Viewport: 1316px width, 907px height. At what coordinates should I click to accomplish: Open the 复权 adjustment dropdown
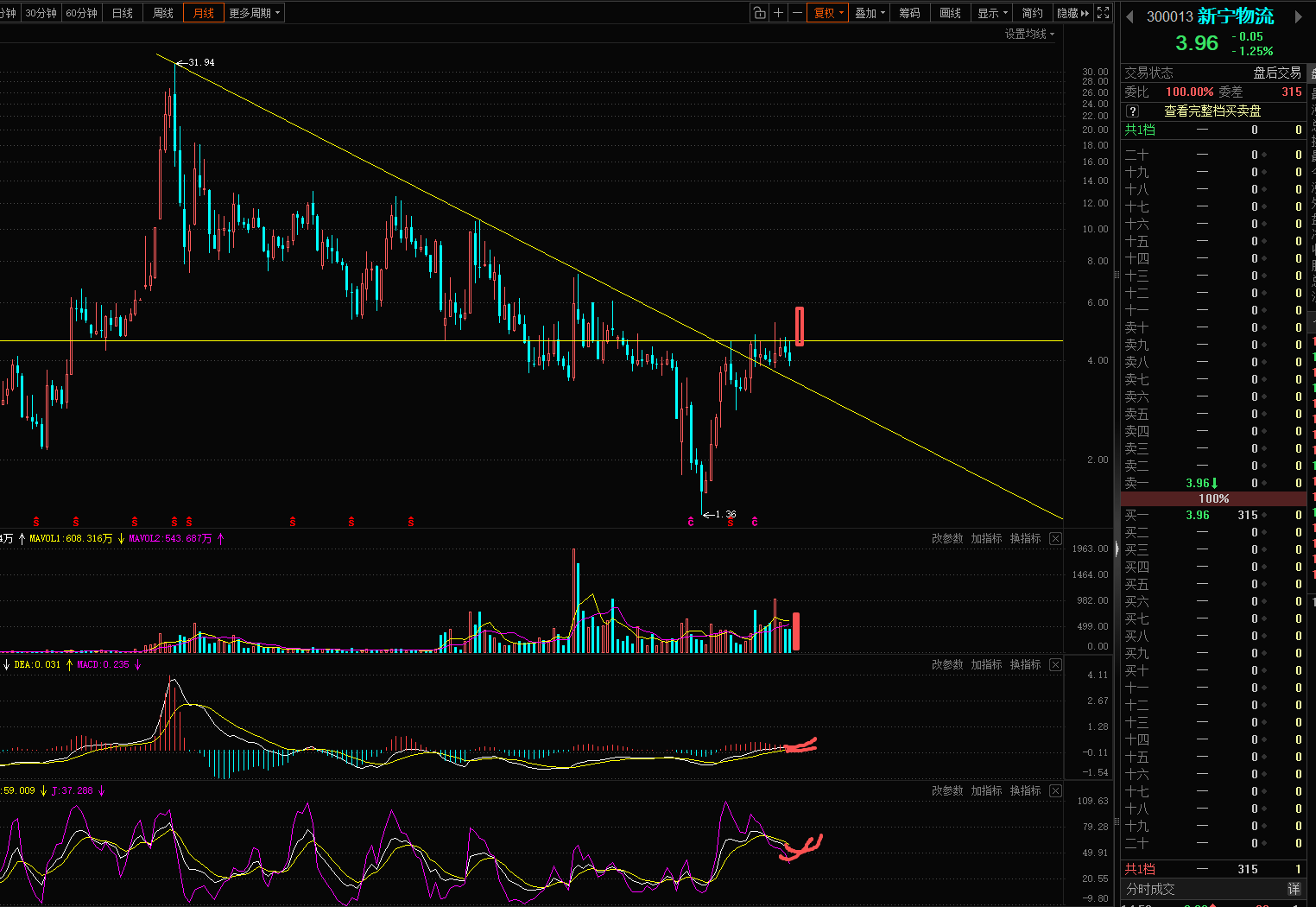828,13
